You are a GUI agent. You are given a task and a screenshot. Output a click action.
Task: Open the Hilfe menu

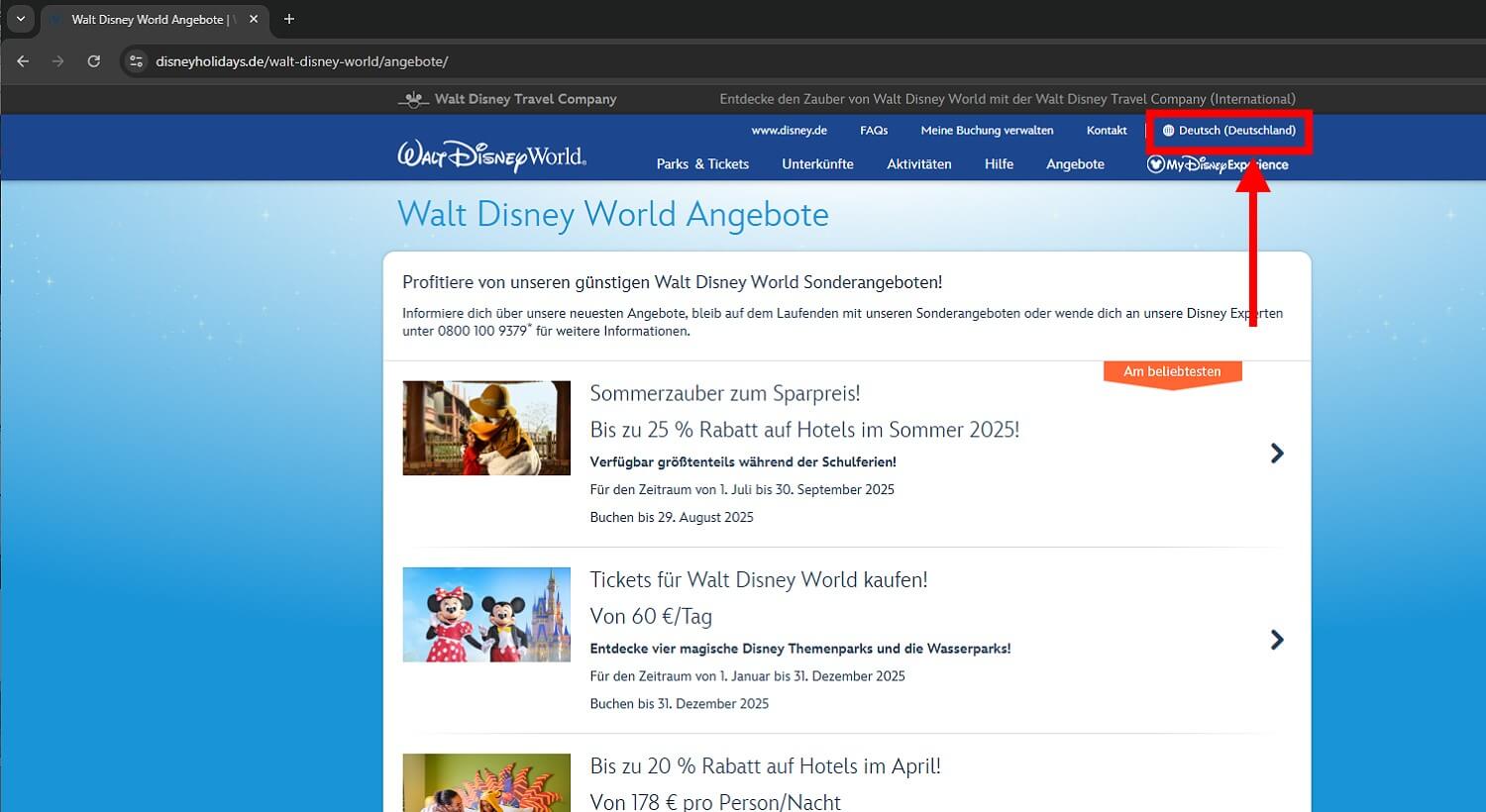pos(999,164)
